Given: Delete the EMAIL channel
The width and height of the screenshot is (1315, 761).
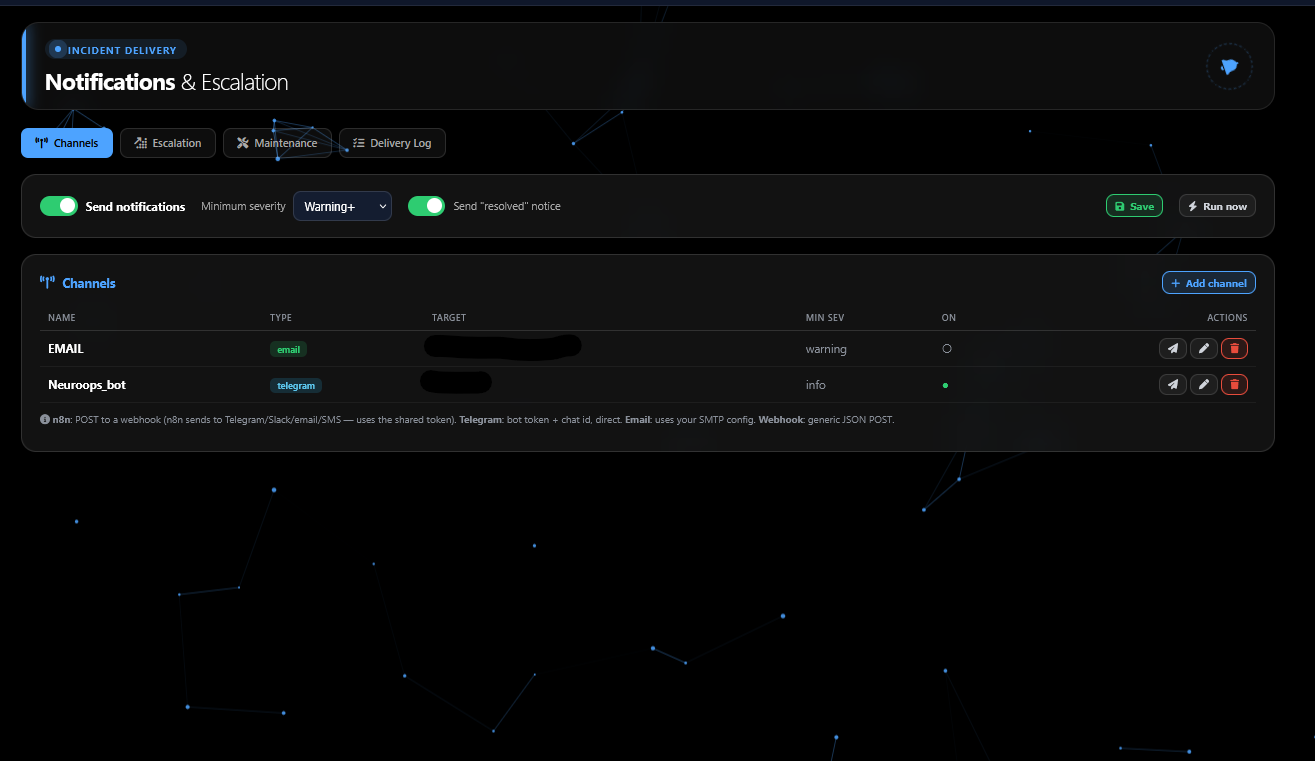Looking at the screenshot, I should tap(1234, 349).
